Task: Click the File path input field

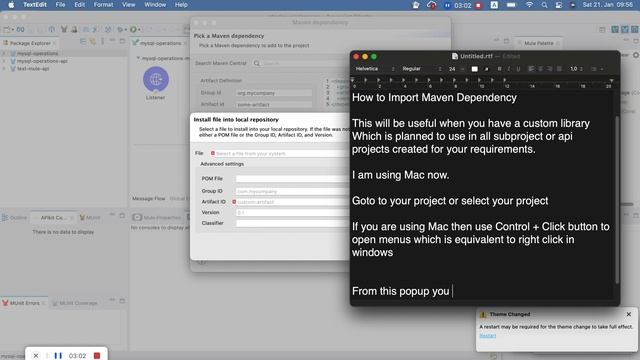Action: coord(282,153)
